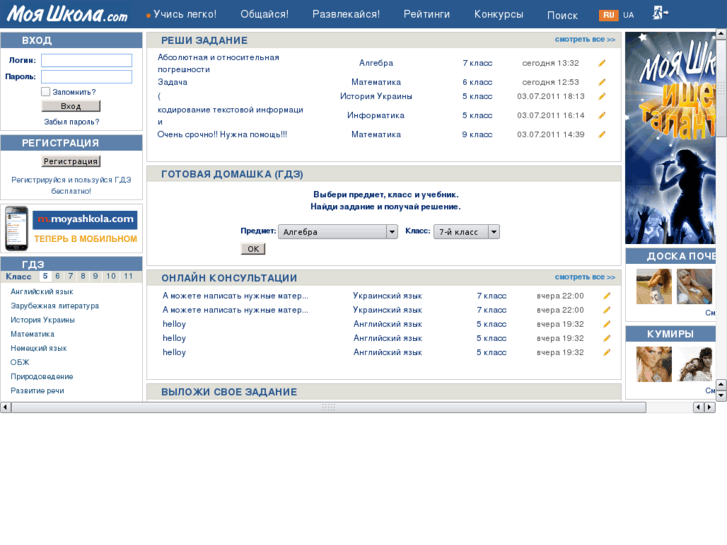The height and width of the screenshot is (545, 727).
Task: Click pencil icon for Задача row
Action: pyautogui.click(x=602, y=82)
